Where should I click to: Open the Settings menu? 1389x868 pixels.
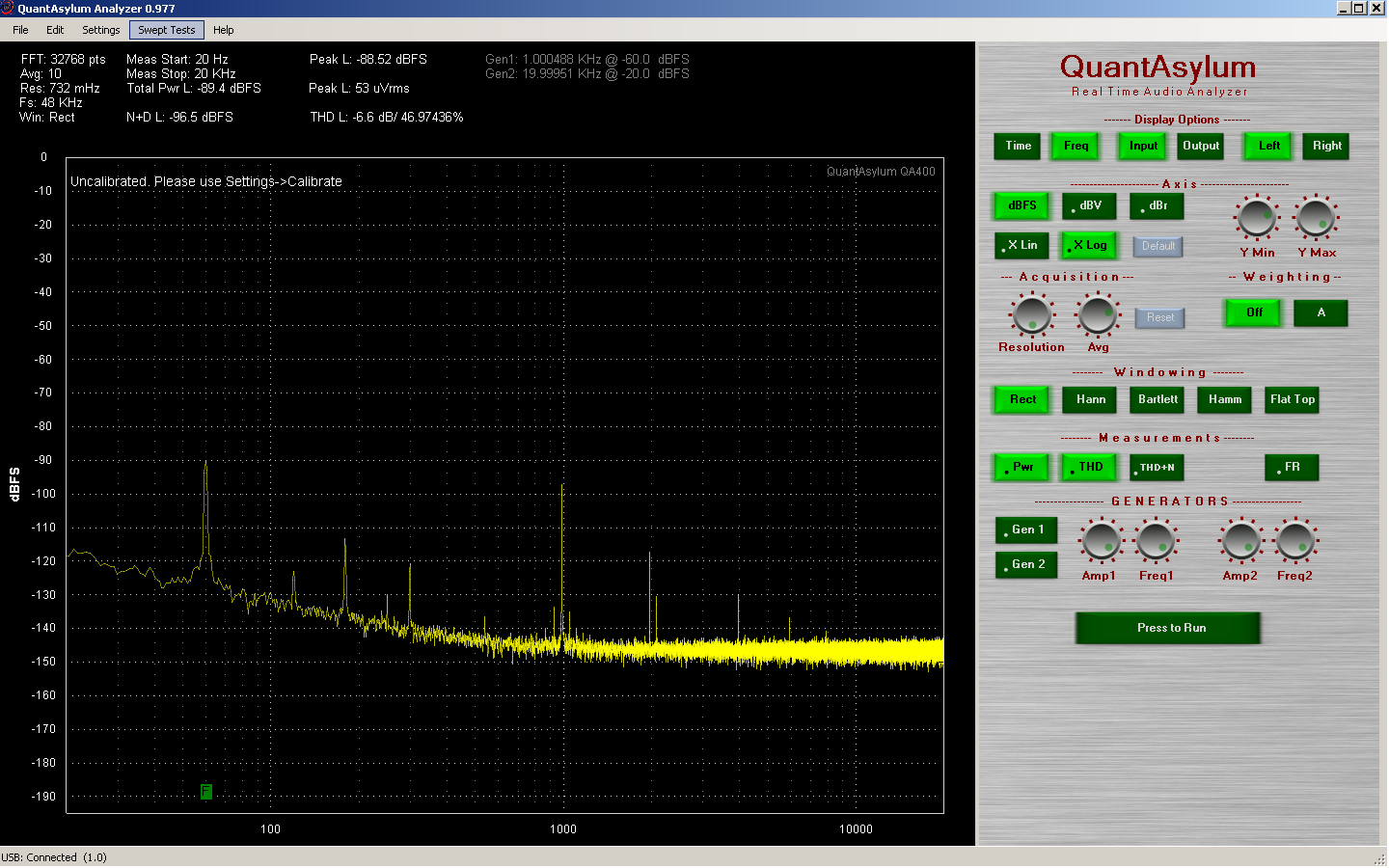pyautogui.click(x=101, y=30)
